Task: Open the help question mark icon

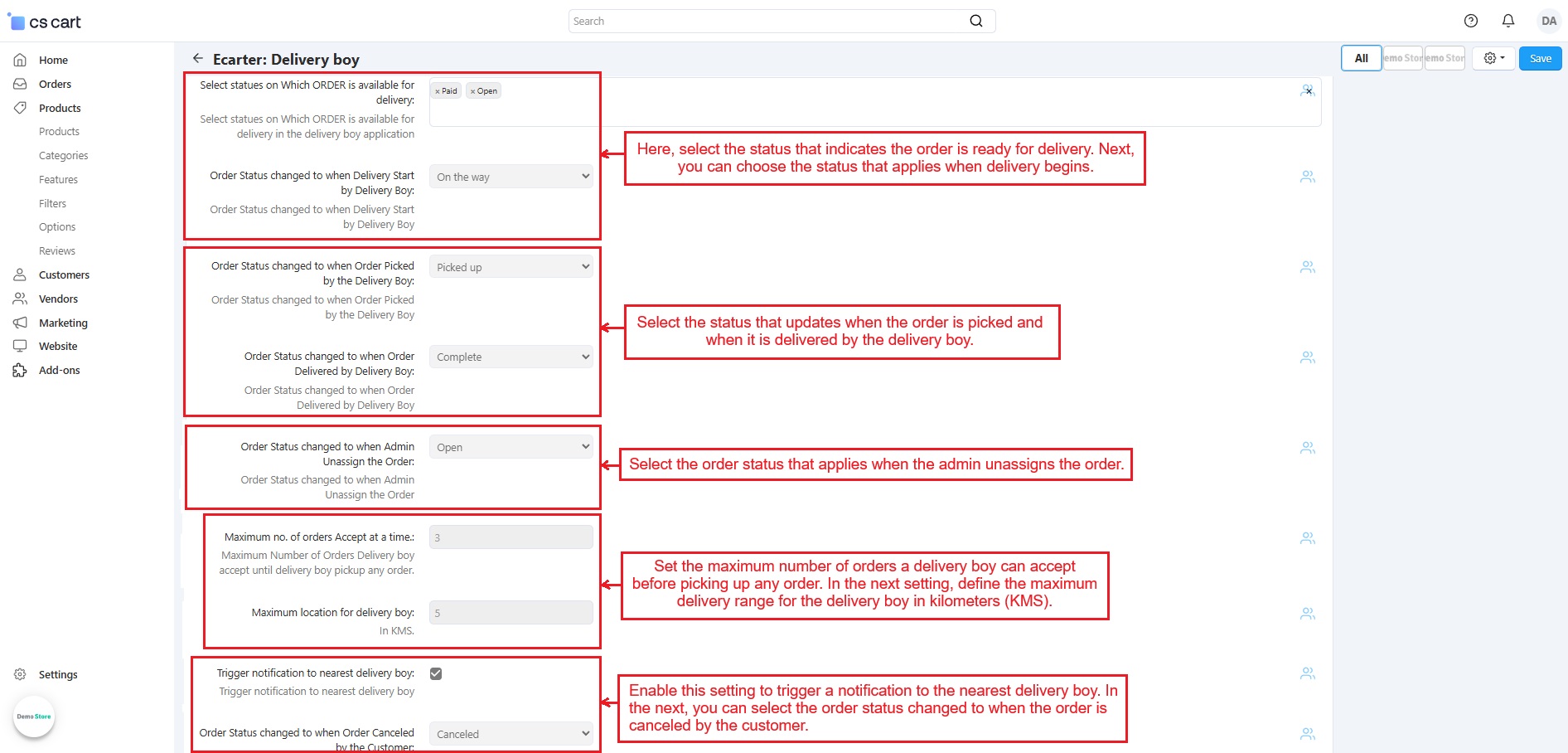Action: (x=1471, y=21)
